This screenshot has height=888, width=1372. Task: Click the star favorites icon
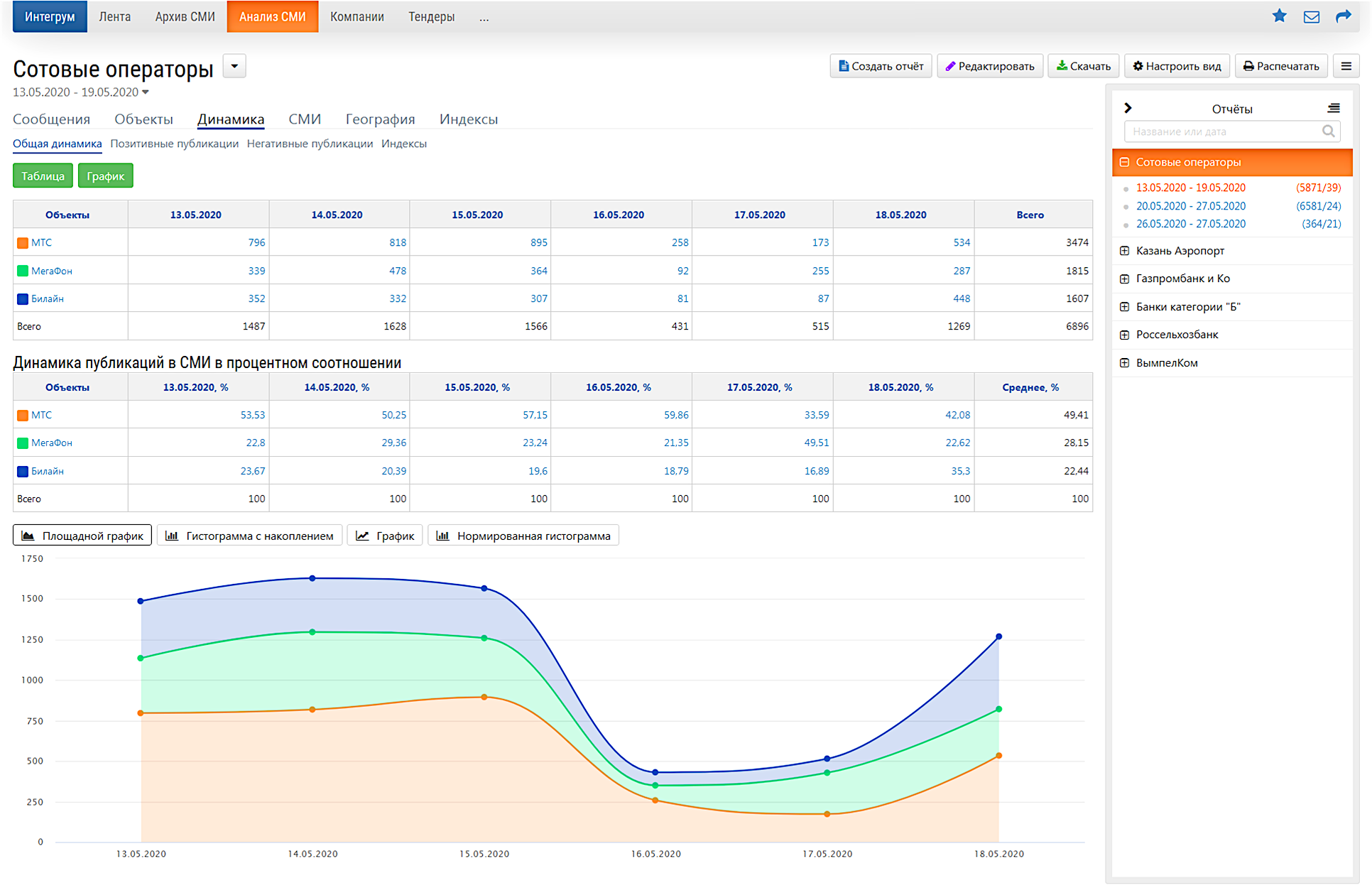click(x=1279, y=16)
